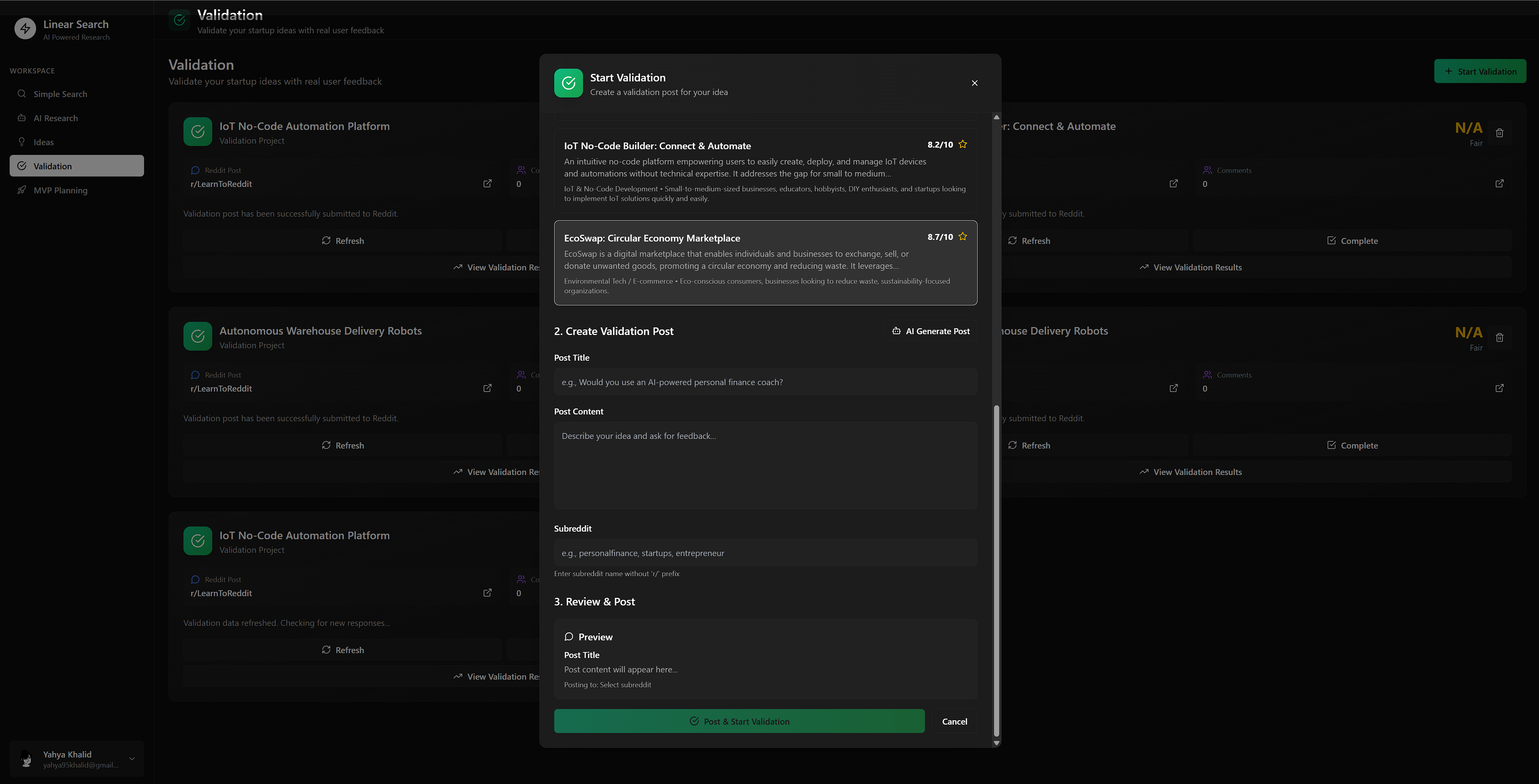Expand Yahya Khalid account menu chevron
Image resolution: width=1539 pixels, height=784 pixels.
[x=132, y=758]
